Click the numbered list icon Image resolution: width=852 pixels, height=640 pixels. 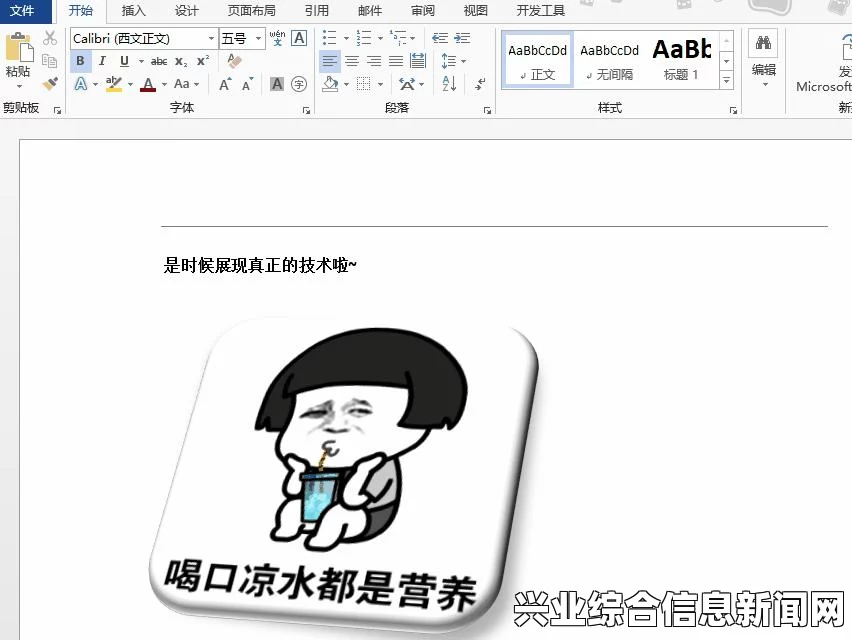[x=364, y=38]
